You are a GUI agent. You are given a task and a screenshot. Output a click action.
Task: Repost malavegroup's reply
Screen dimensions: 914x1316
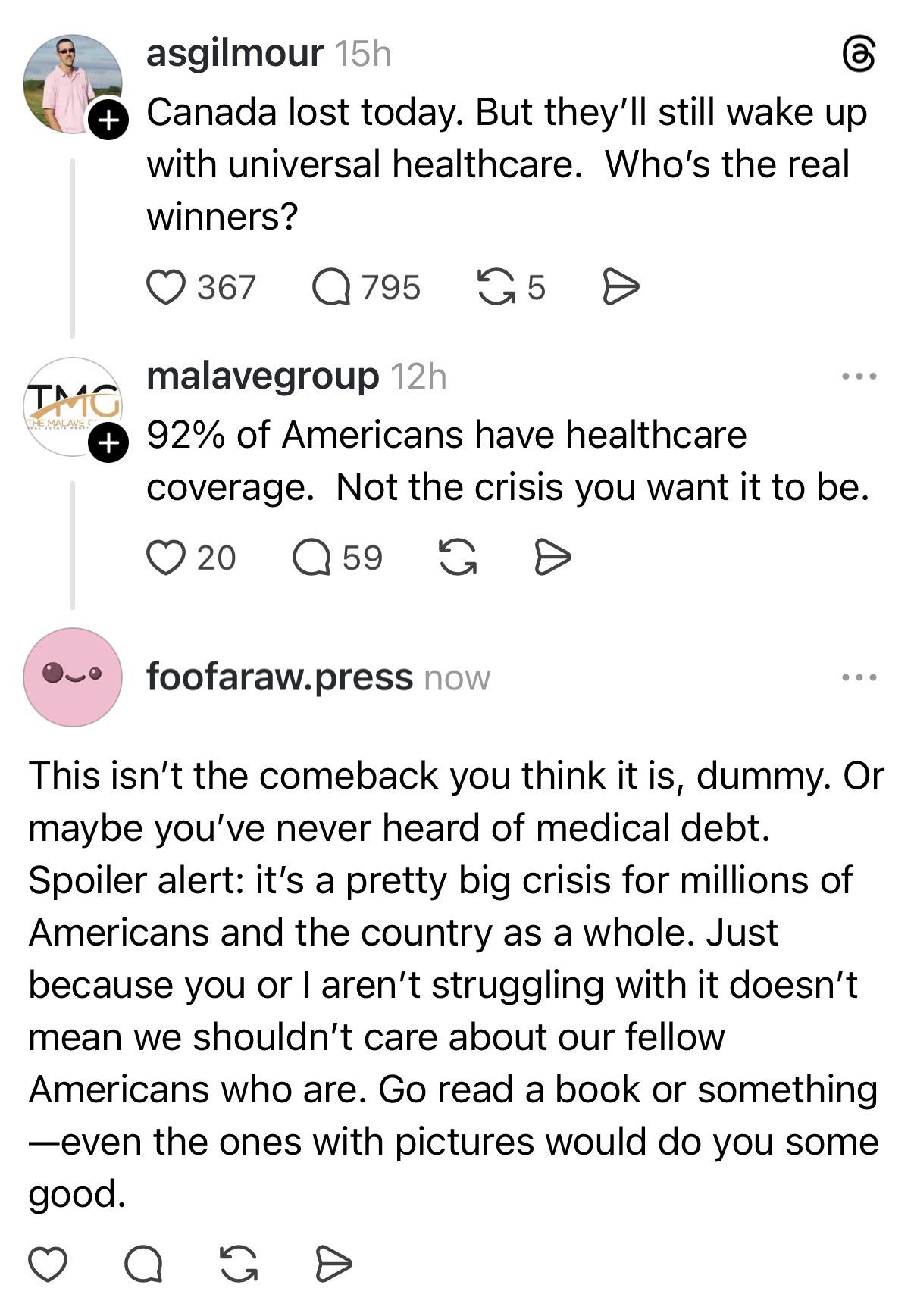[458, 558]
